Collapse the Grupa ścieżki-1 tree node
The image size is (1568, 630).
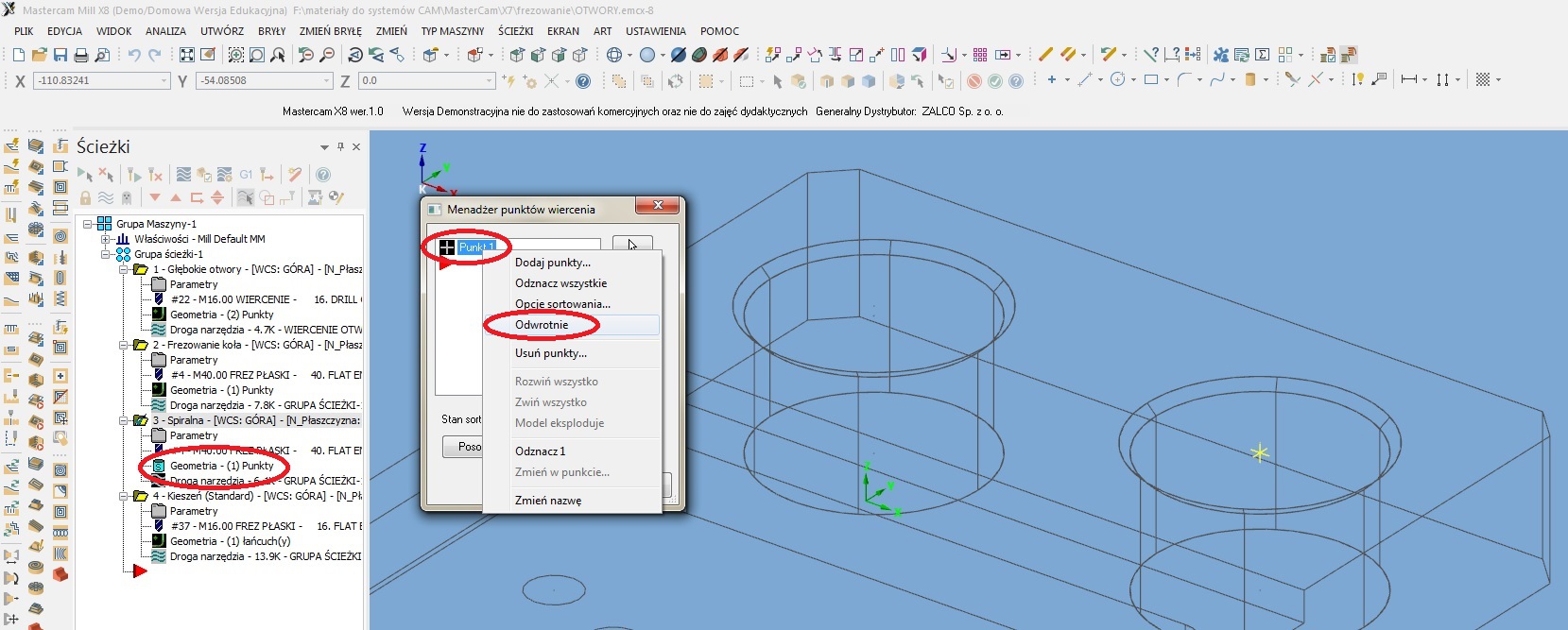(x=106, y=254)
